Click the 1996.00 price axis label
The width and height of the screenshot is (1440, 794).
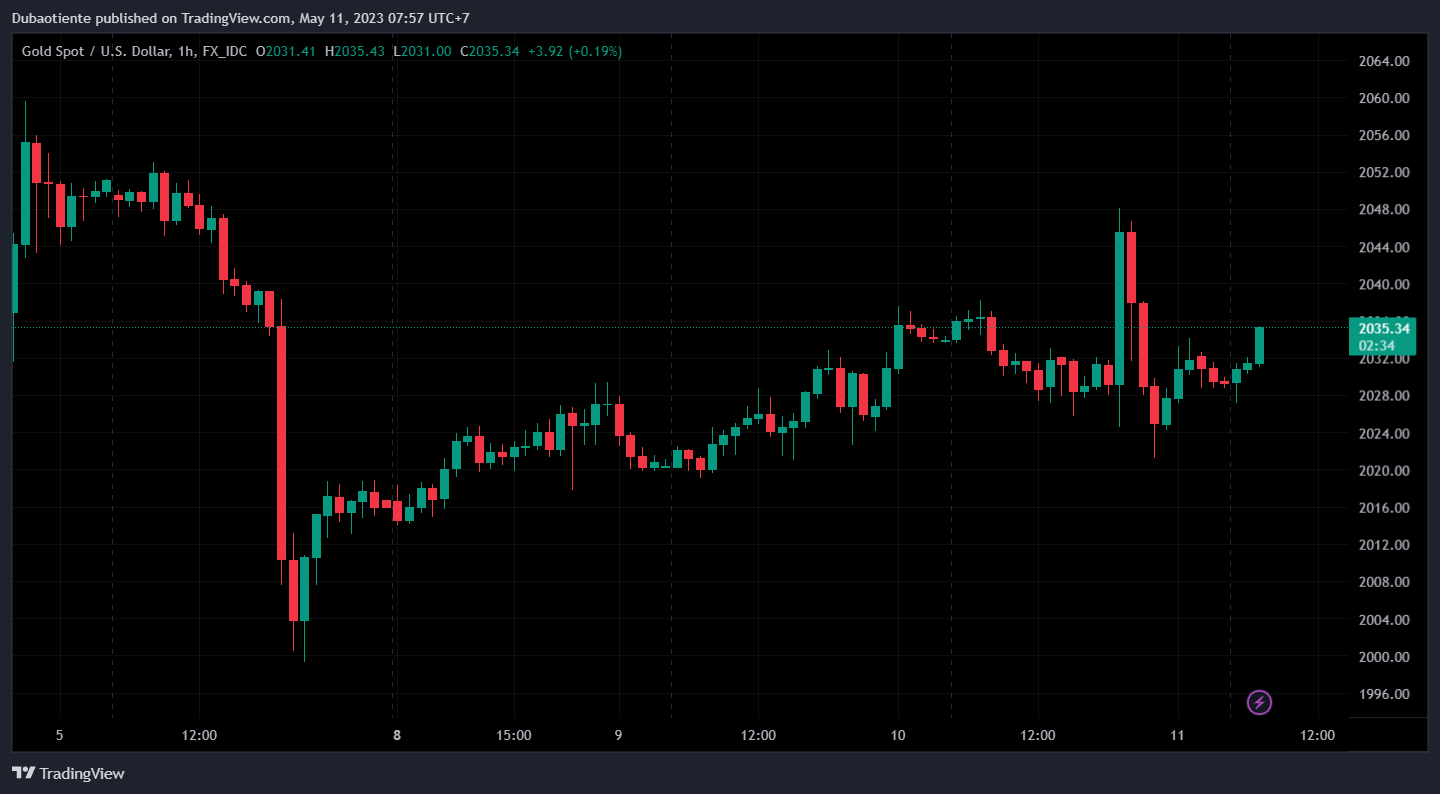coord(1384,694)
